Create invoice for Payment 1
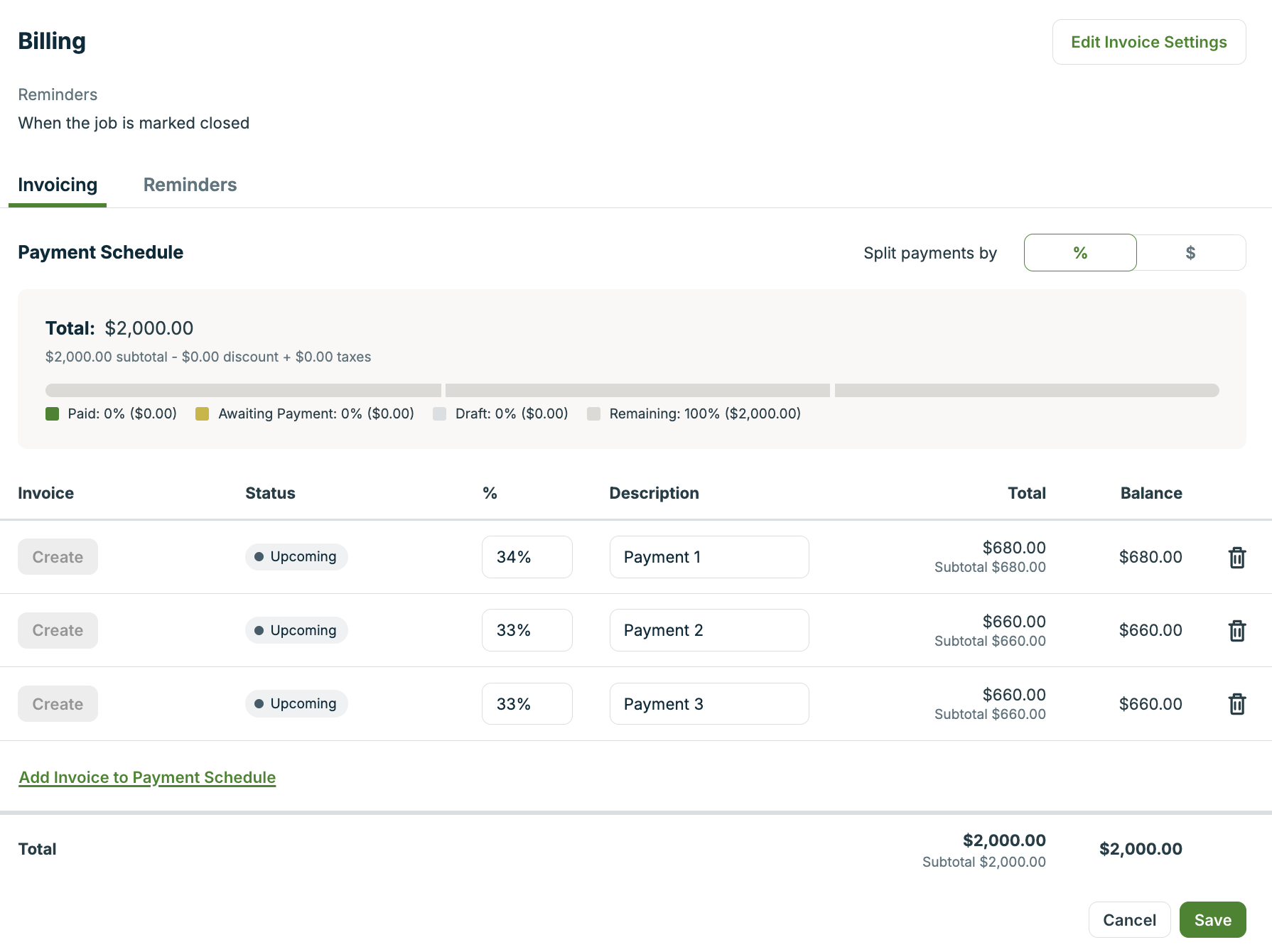This screenshot has height=952, width=1272. pos(58,557)
